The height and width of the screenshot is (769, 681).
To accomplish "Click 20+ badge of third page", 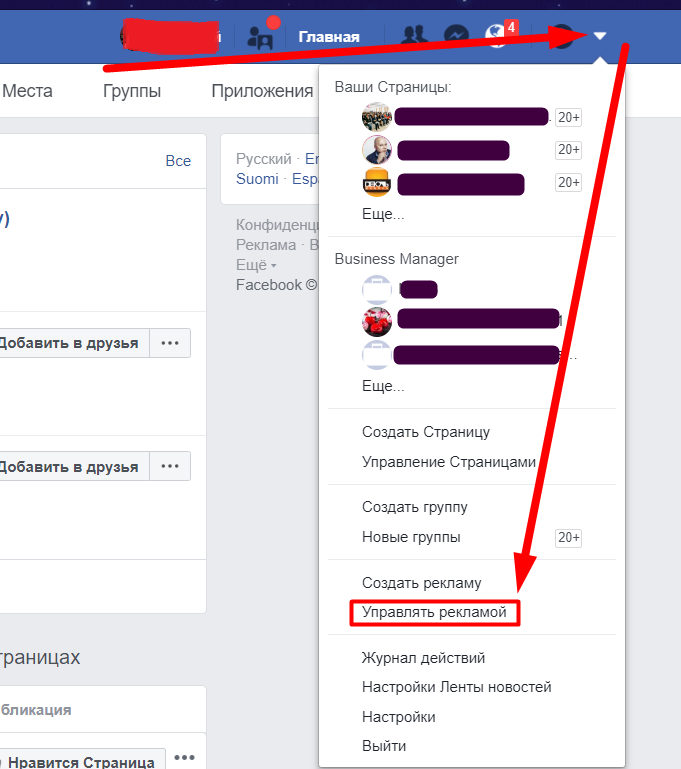I will coord(568,182).
